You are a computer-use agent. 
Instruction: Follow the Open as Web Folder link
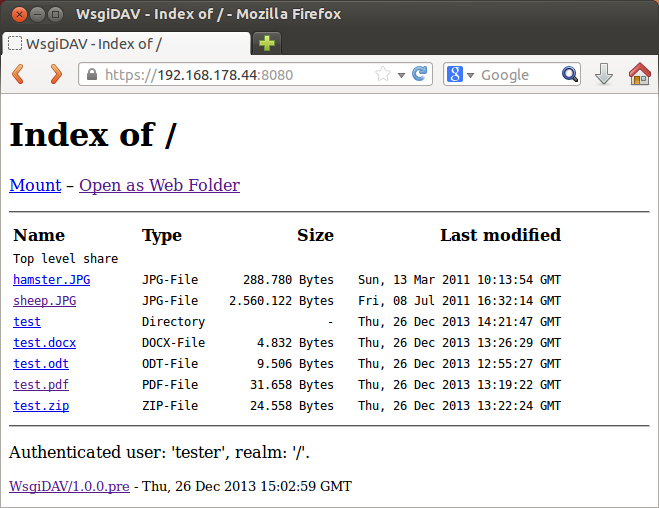(x=159, y=185)
